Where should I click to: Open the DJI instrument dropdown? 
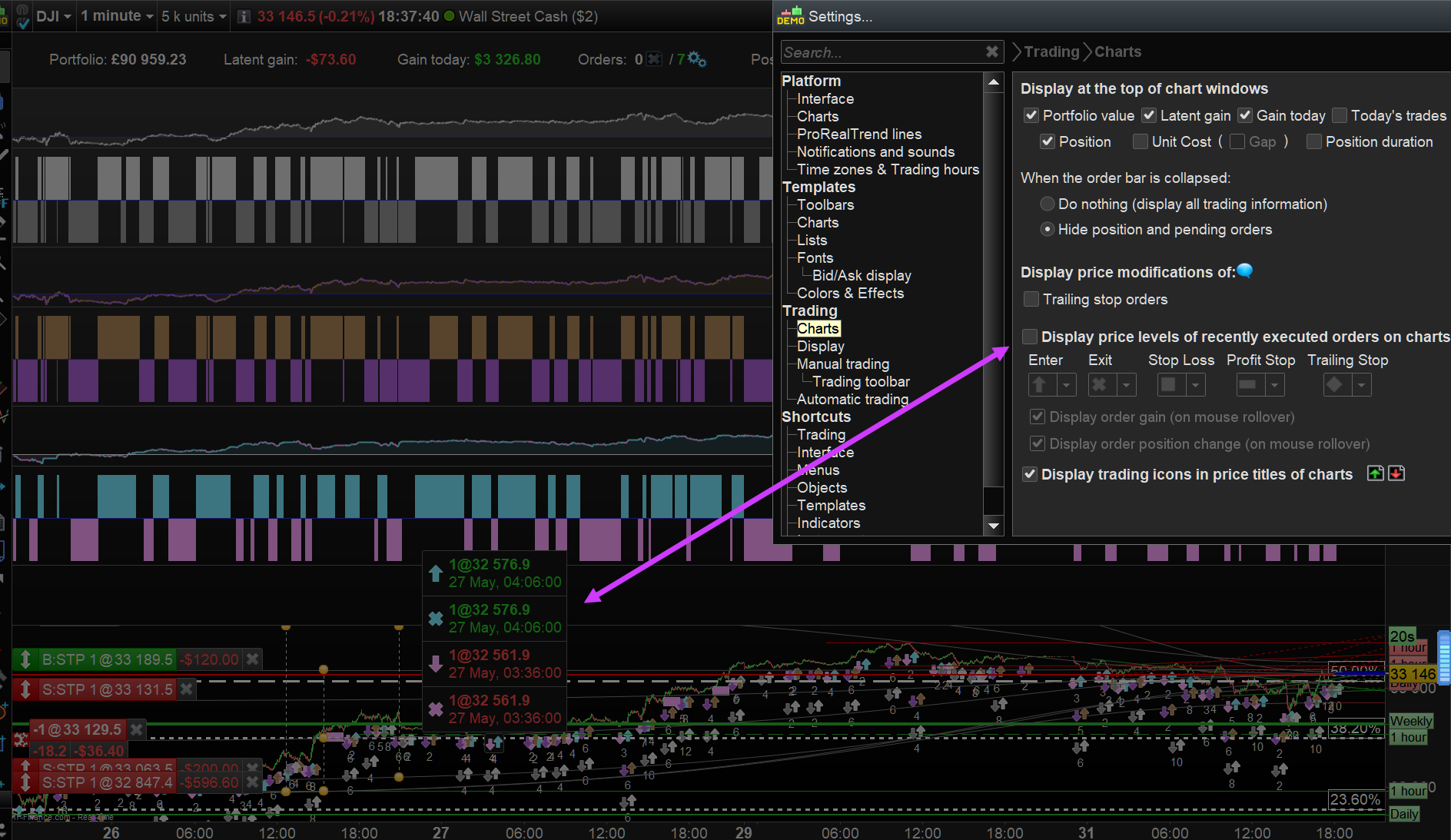point(54,16)
